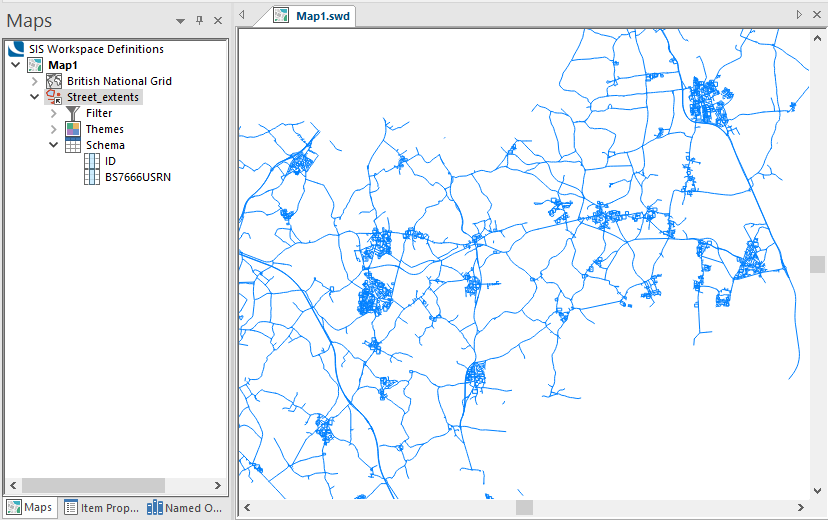Click the pin icon on Maps panel
The height and width of the screenshot is (520, 828).
pyautogui.click(x=199, y=20)
